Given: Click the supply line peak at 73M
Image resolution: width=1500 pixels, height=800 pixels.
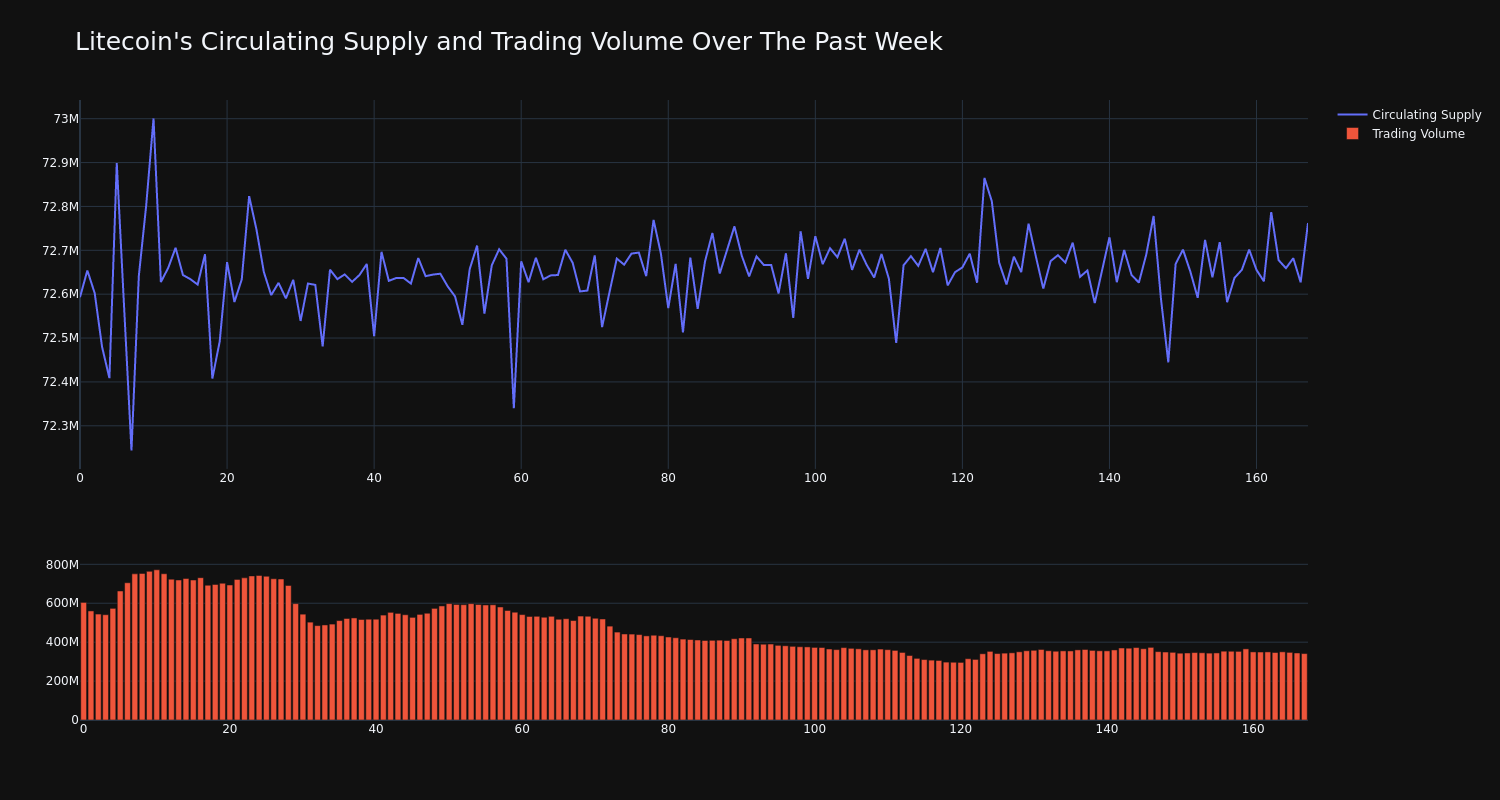Looking at the screenshot, I should [x=153, y=119].
